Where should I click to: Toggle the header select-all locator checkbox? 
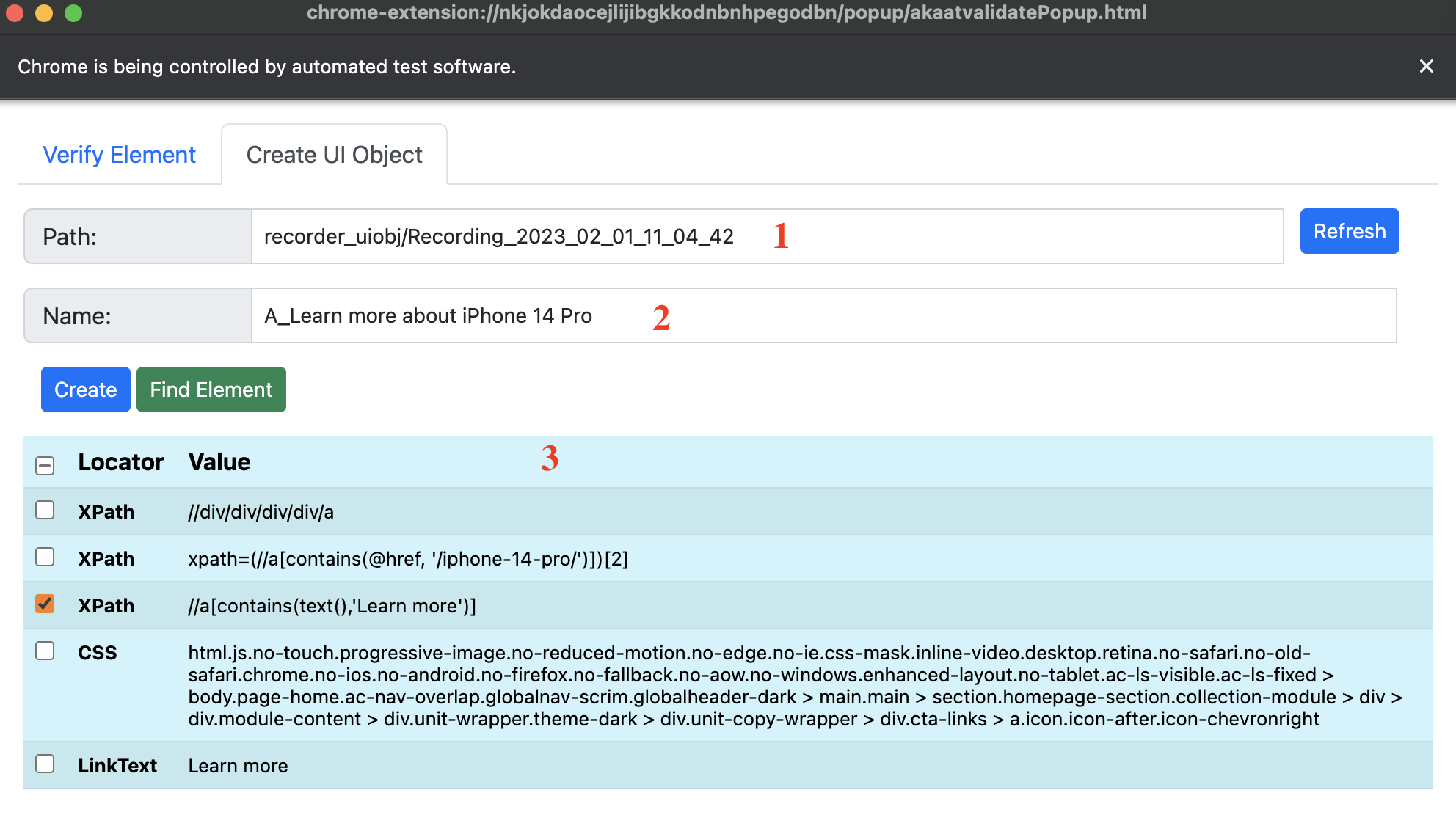(x=45, y=465)
